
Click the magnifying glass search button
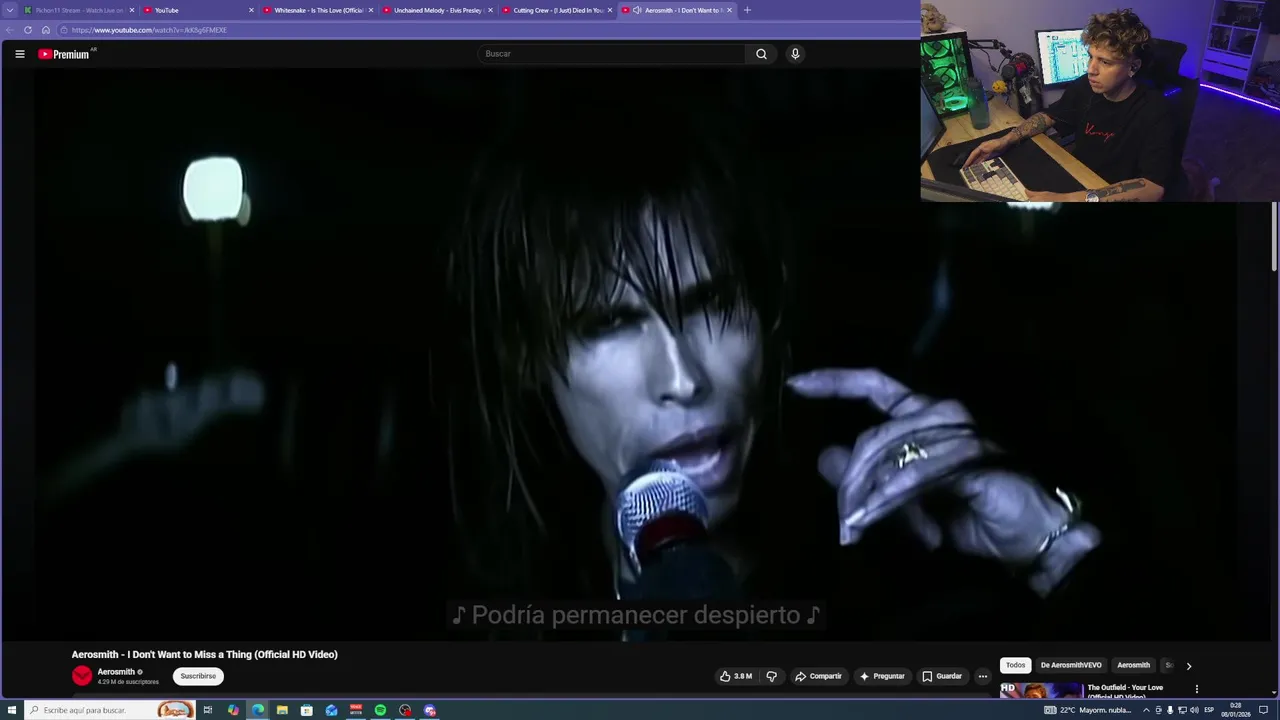(x=761, y=54)
